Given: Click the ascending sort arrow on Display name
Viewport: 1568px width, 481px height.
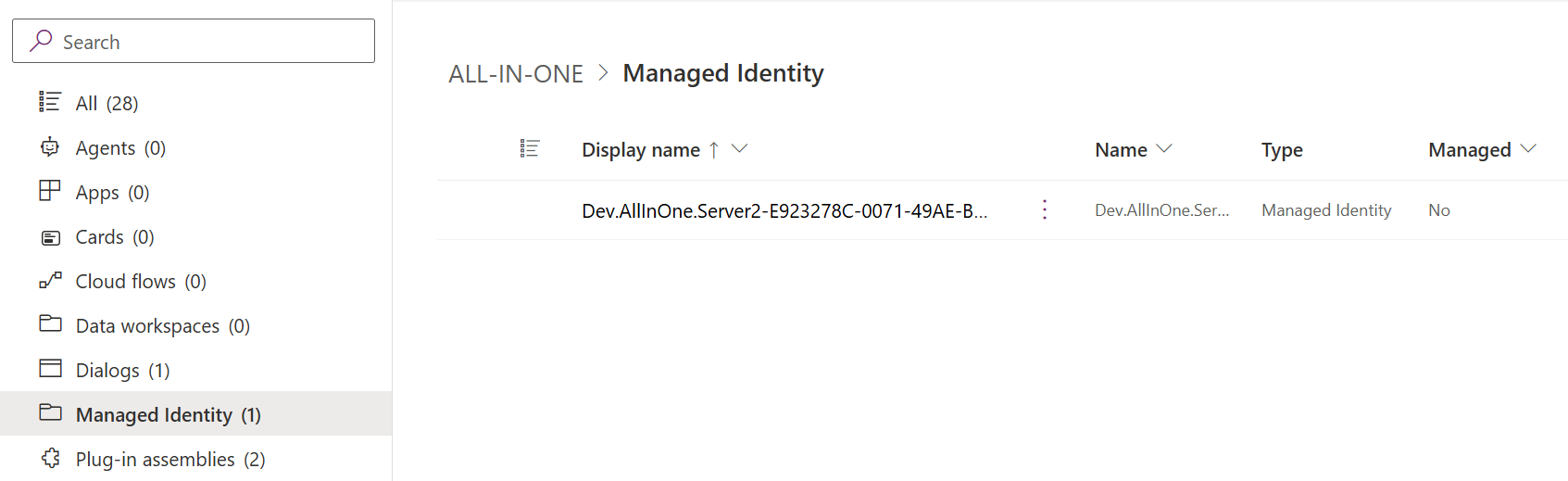Looking at the screenshot, I should (714, 149).
